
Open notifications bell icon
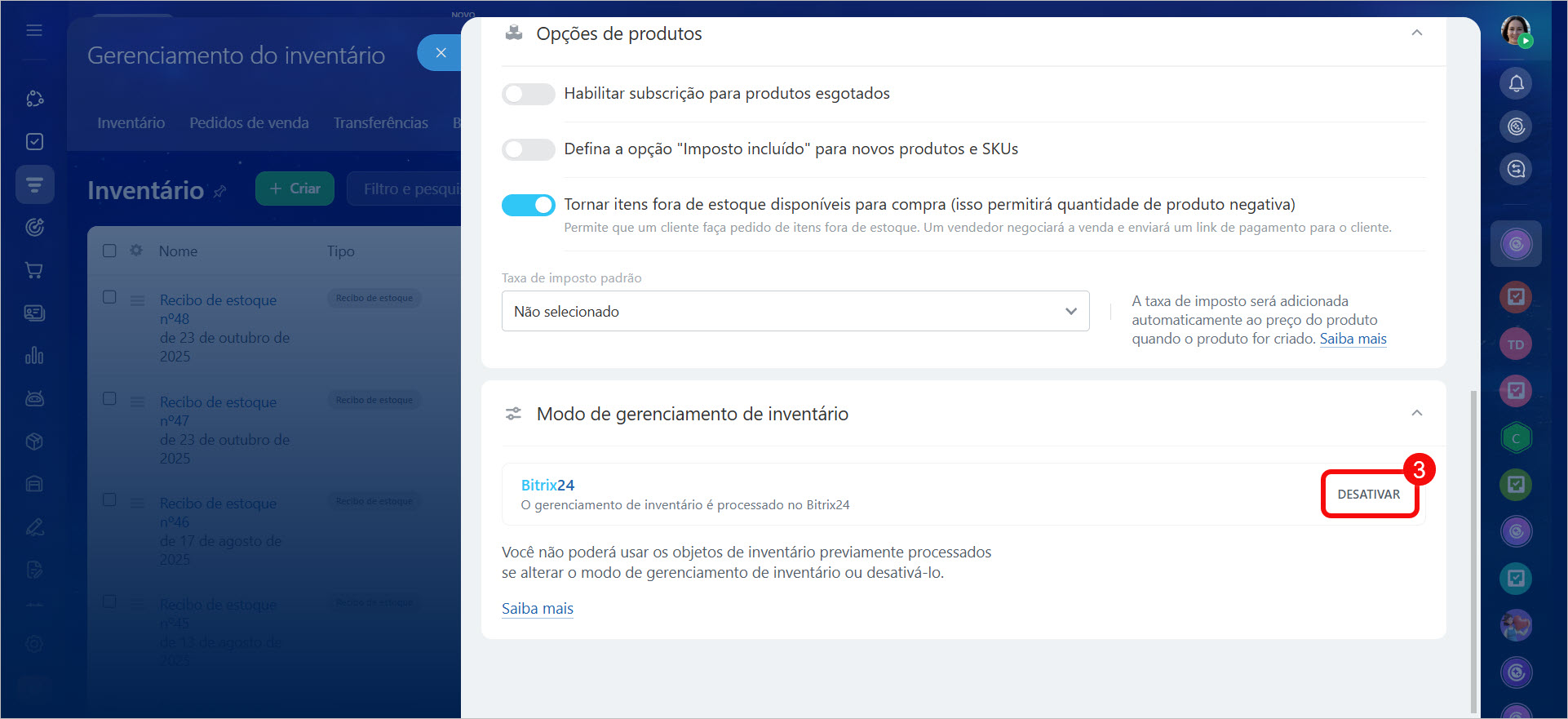pyautogui.click(x=1516, y=83)
